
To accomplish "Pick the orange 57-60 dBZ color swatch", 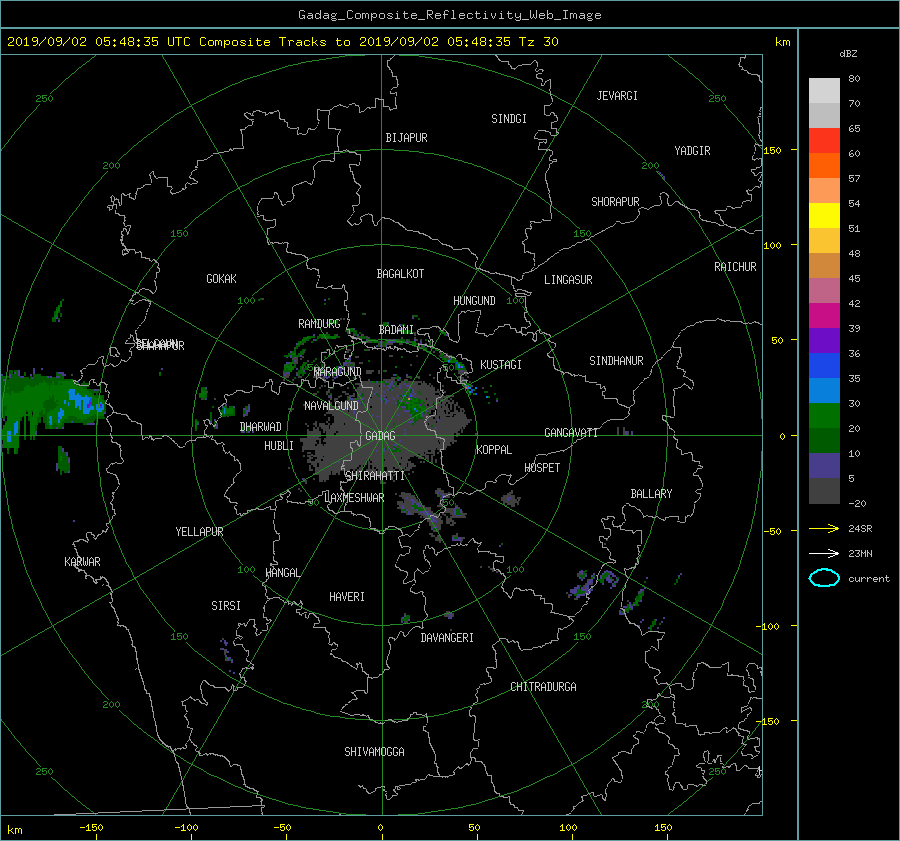I will [x=824, y=166].
